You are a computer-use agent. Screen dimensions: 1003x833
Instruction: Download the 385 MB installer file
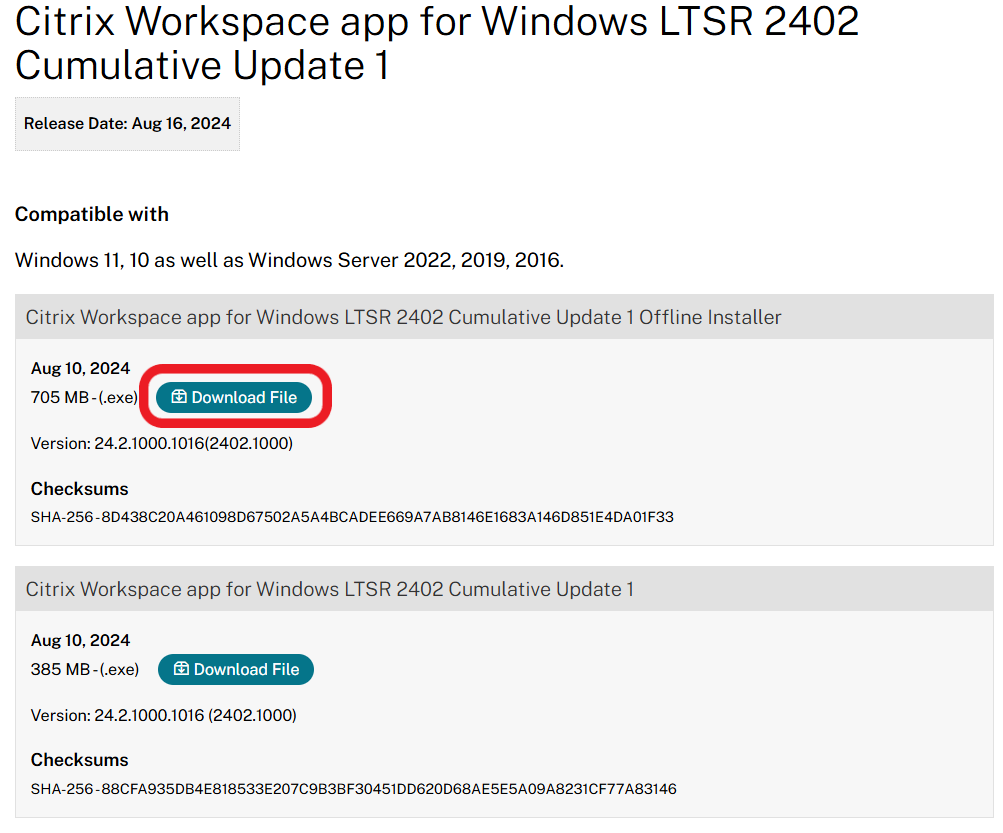click(236, 669)
